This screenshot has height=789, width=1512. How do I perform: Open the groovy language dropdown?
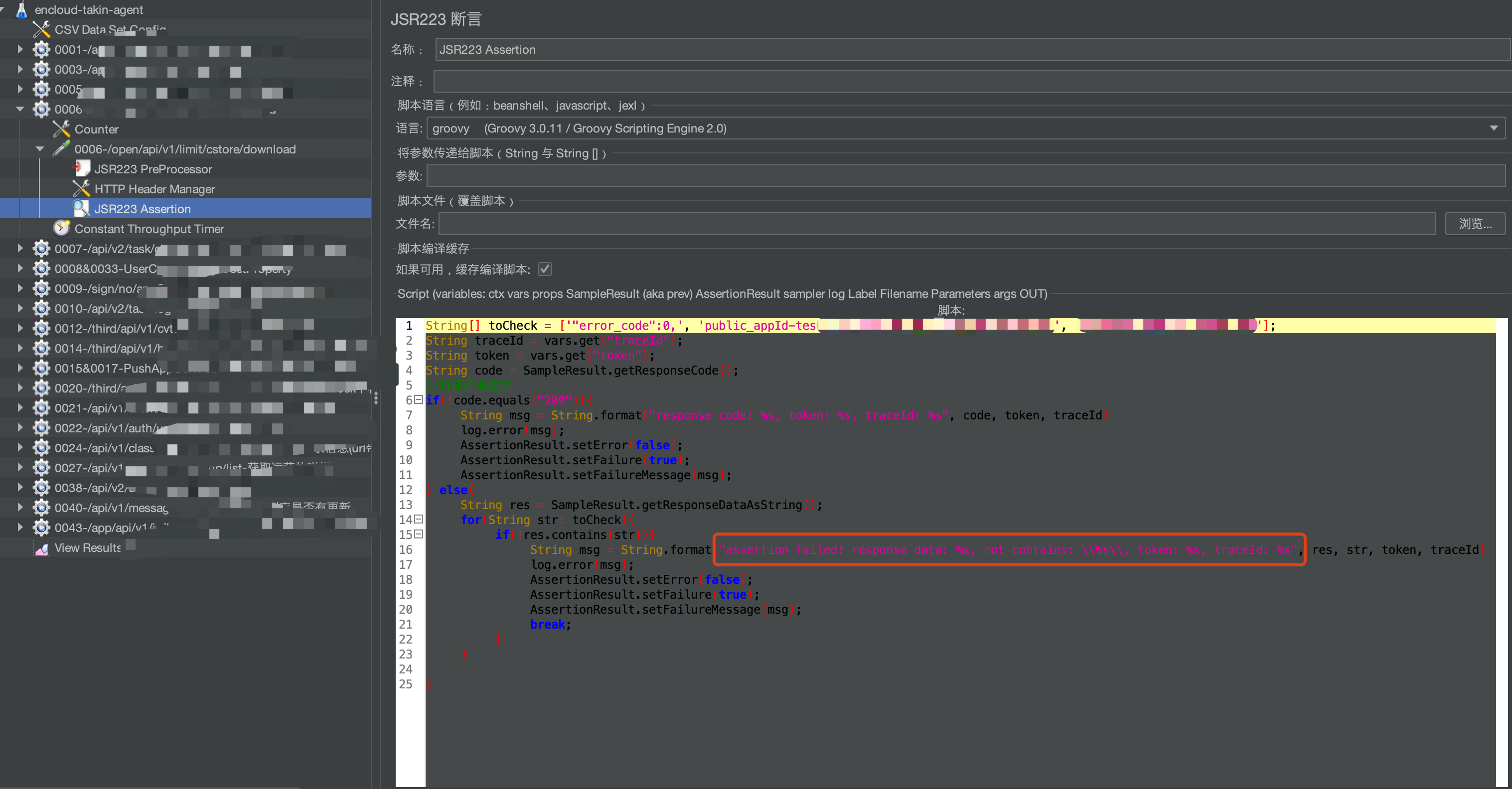1493,128
